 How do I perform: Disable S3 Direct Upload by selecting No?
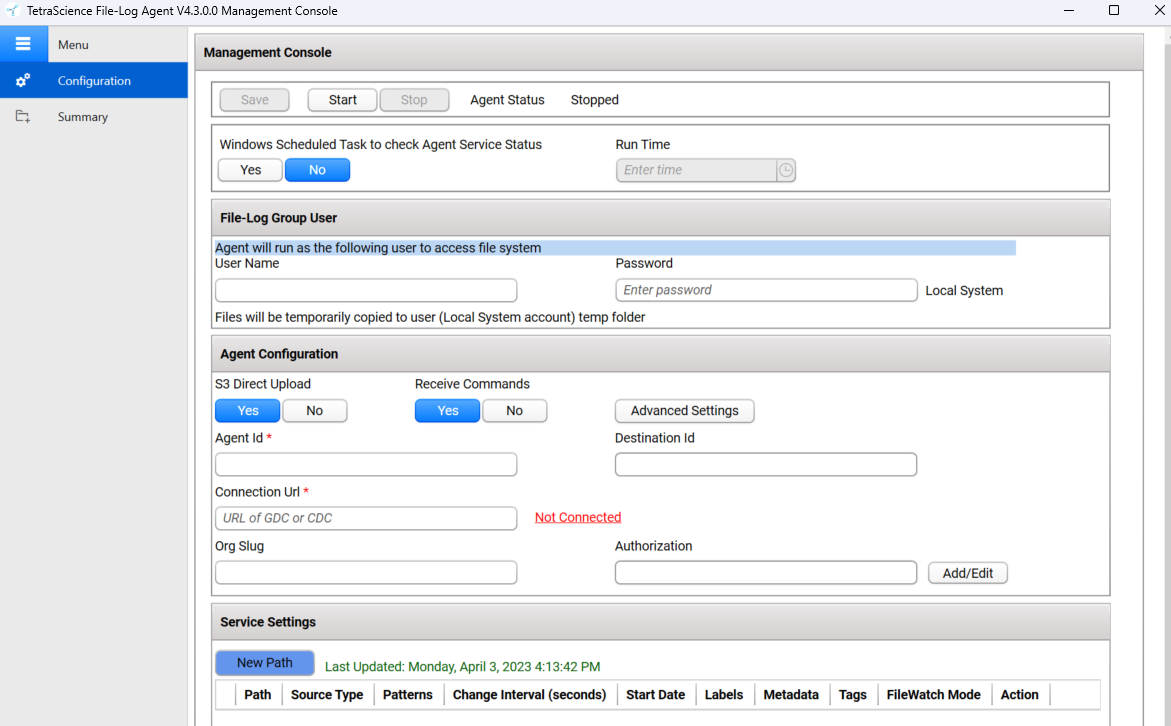[x=314, y=410]
